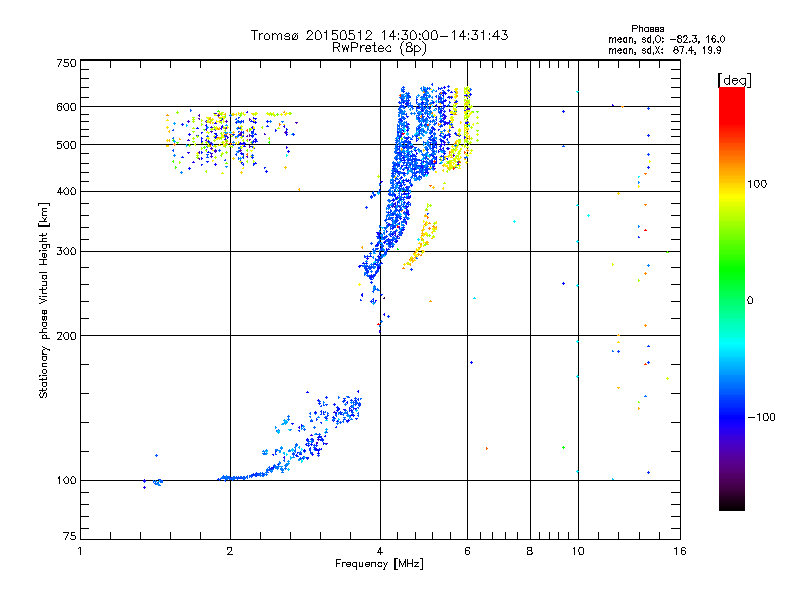Click y-axis tick label '75'
The height and width of the screenshot is (600, 800).
[70, 536]
